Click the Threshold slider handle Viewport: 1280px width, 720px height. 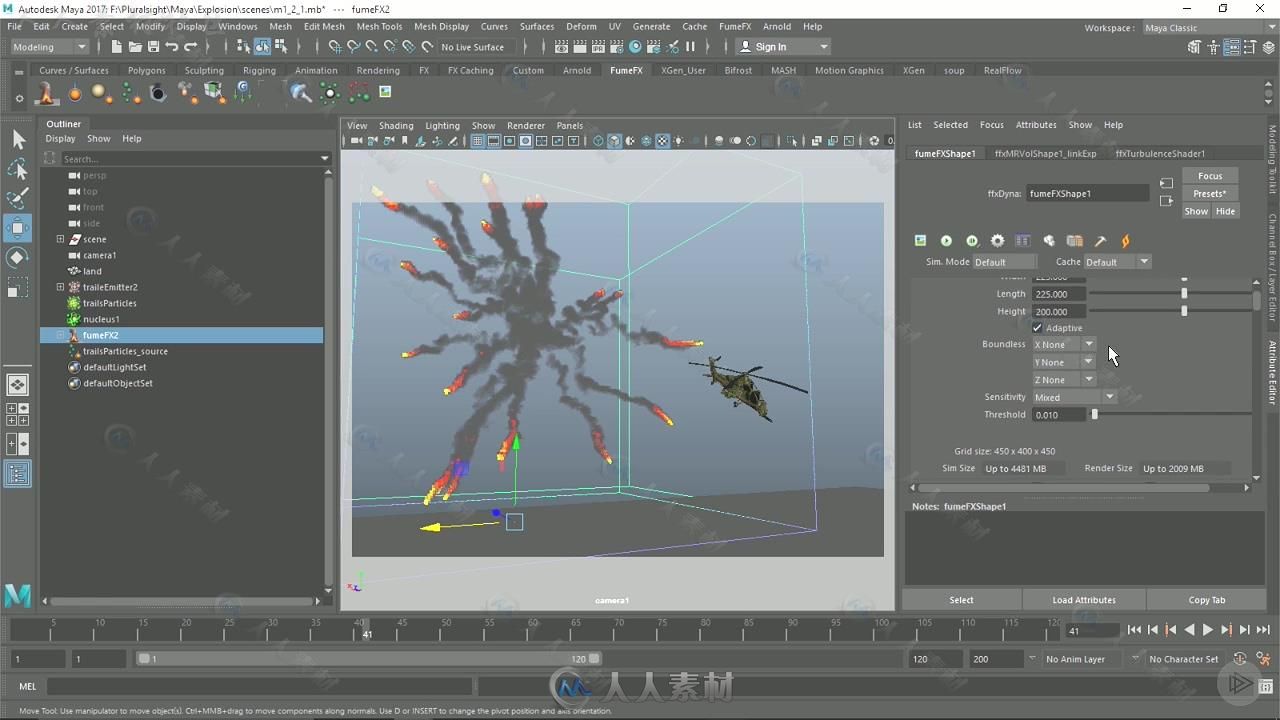click(1094, 415)
